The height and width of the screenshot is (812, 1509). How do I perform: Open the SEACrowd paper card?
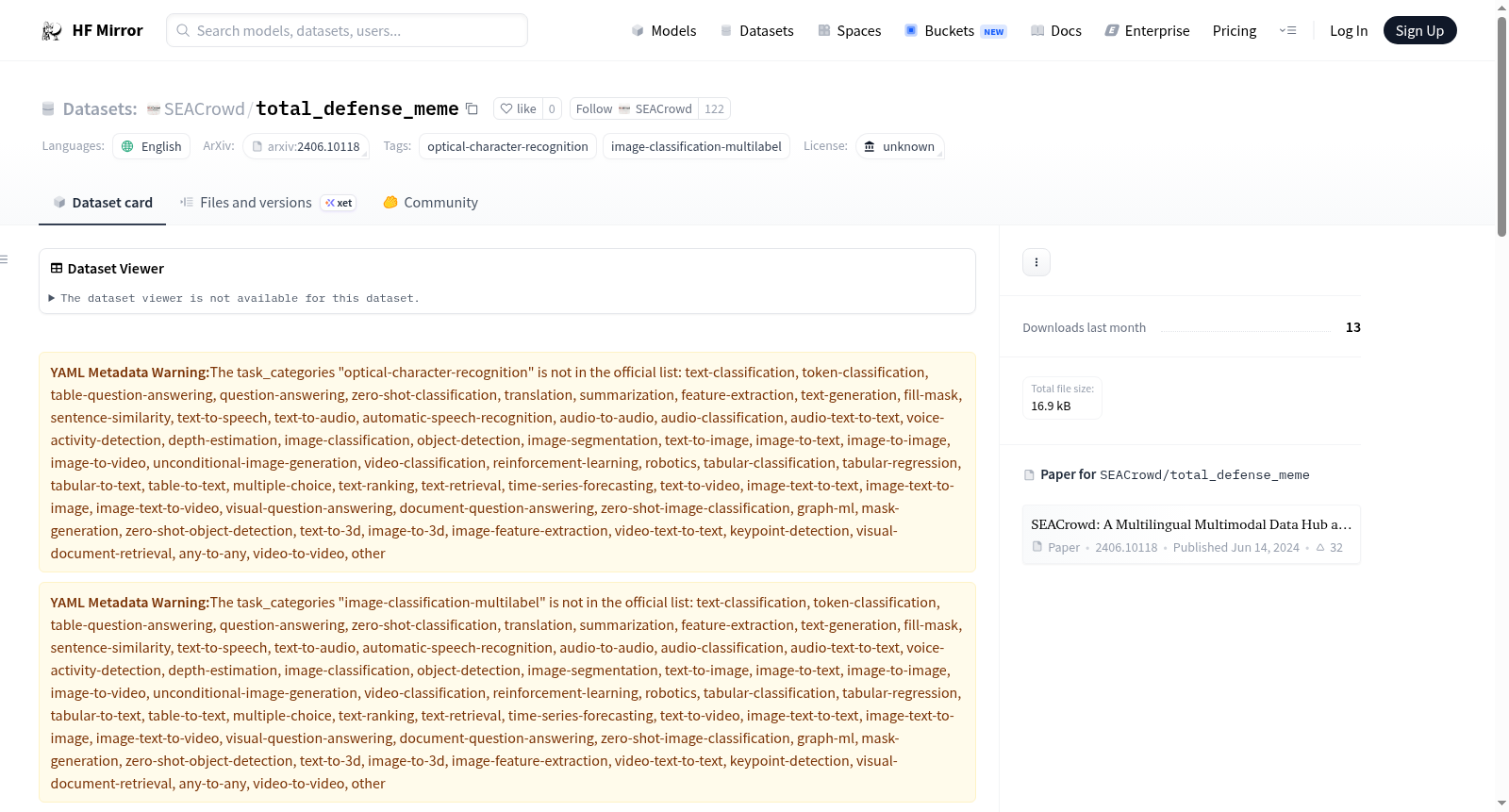(1191, 535)
